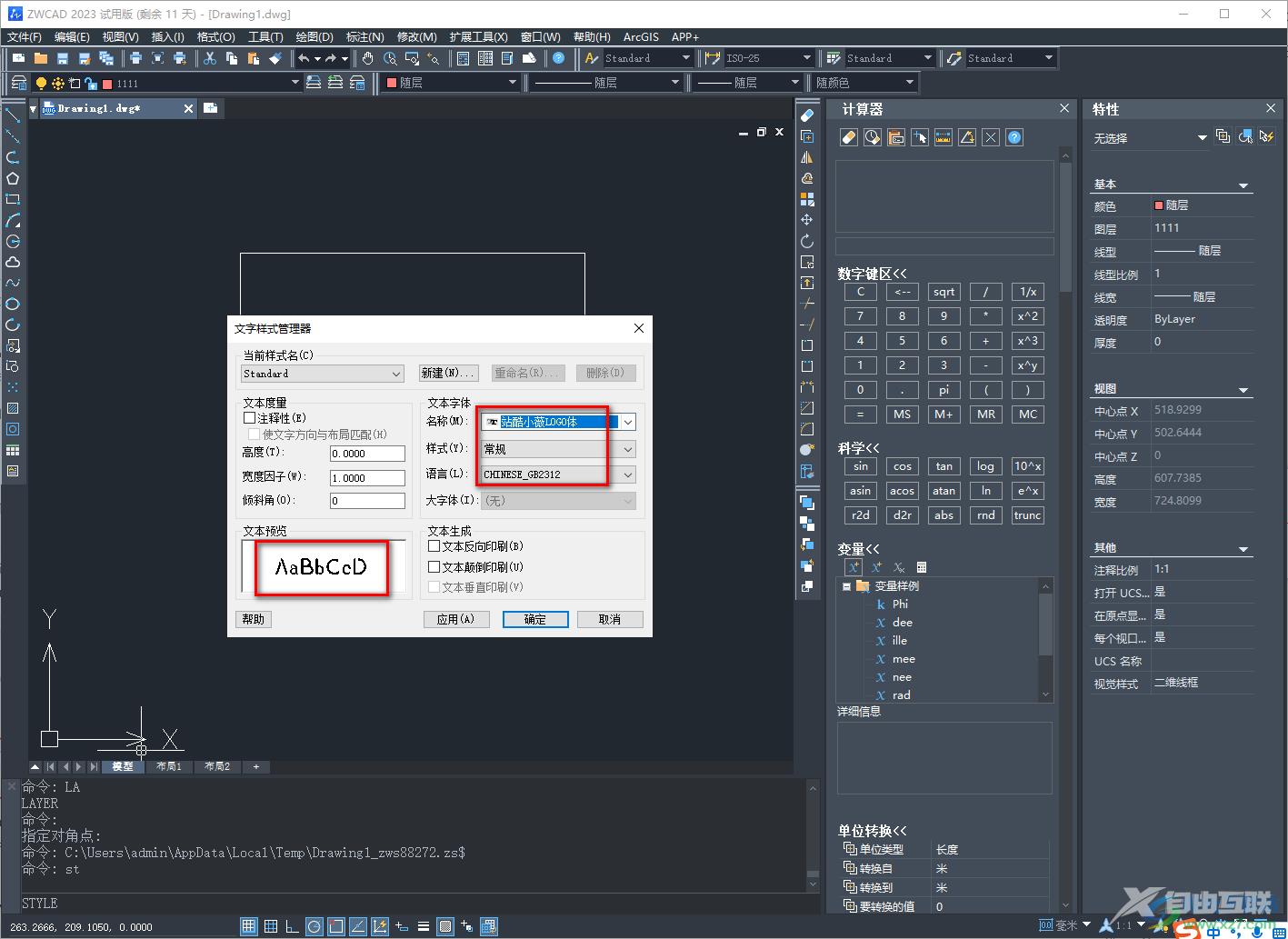Select the Line drawing tool
The image size is (1288, 939).
point(13,115)
